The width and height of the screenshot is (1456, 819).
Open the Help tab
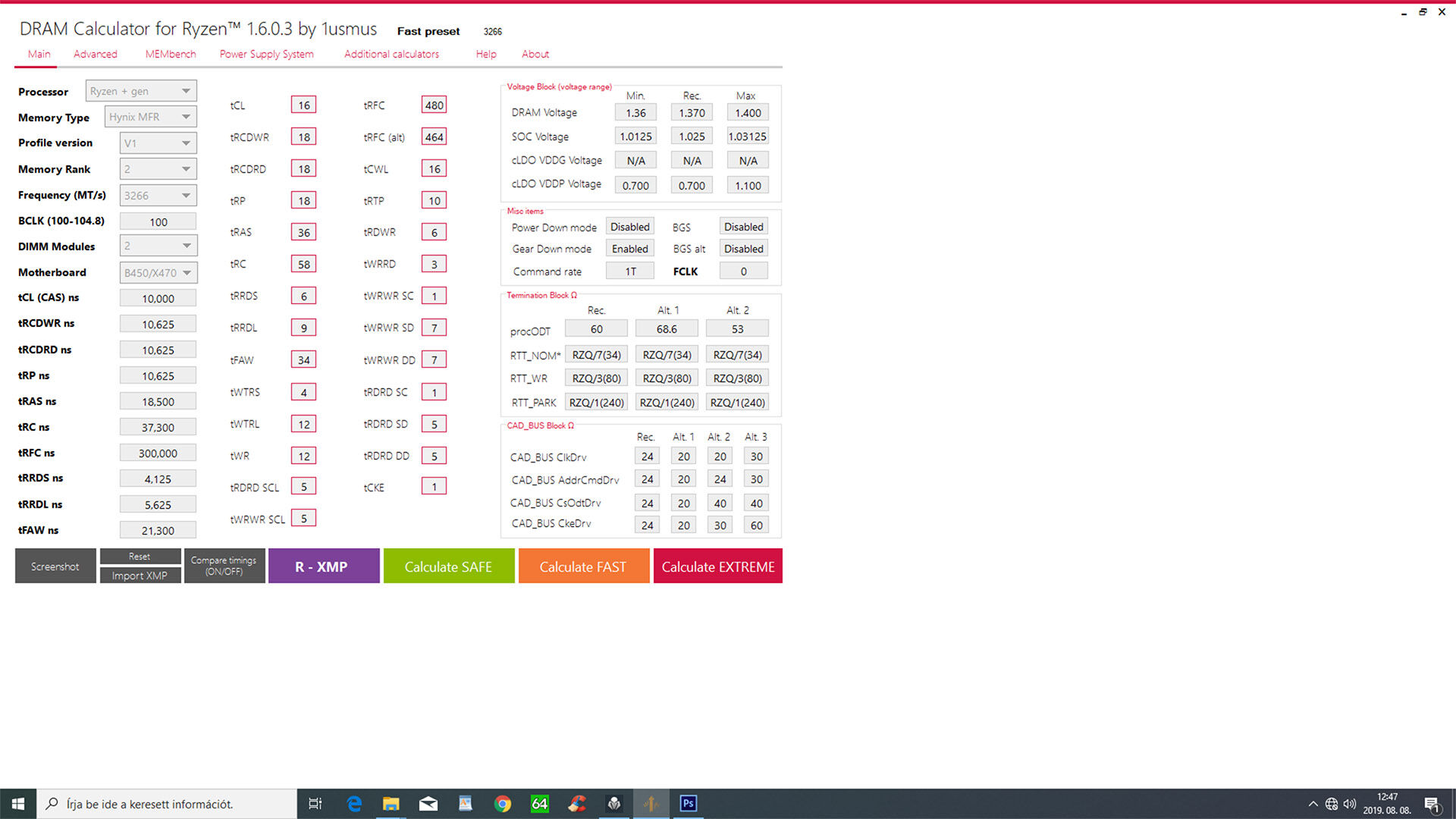coord(486,54)
